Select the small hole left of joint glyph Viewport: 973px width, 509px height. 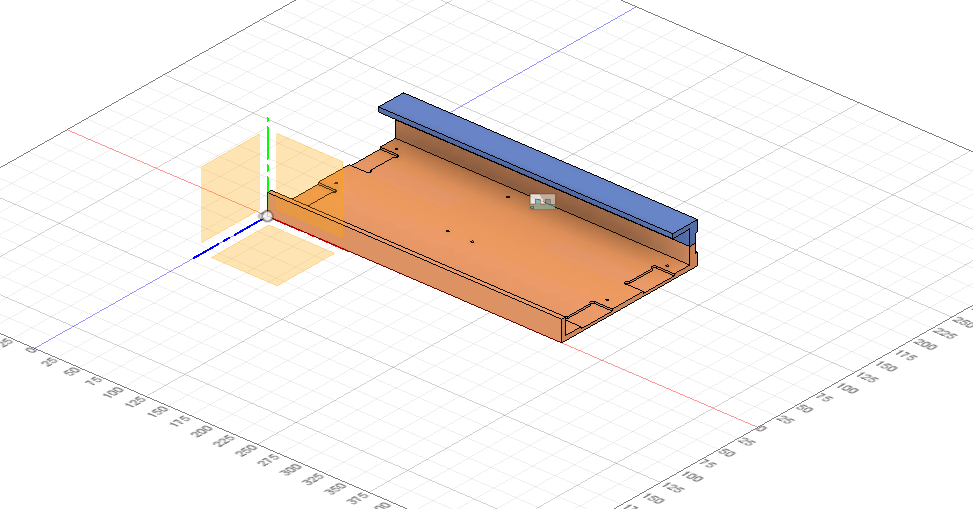[x=508, y=197]
